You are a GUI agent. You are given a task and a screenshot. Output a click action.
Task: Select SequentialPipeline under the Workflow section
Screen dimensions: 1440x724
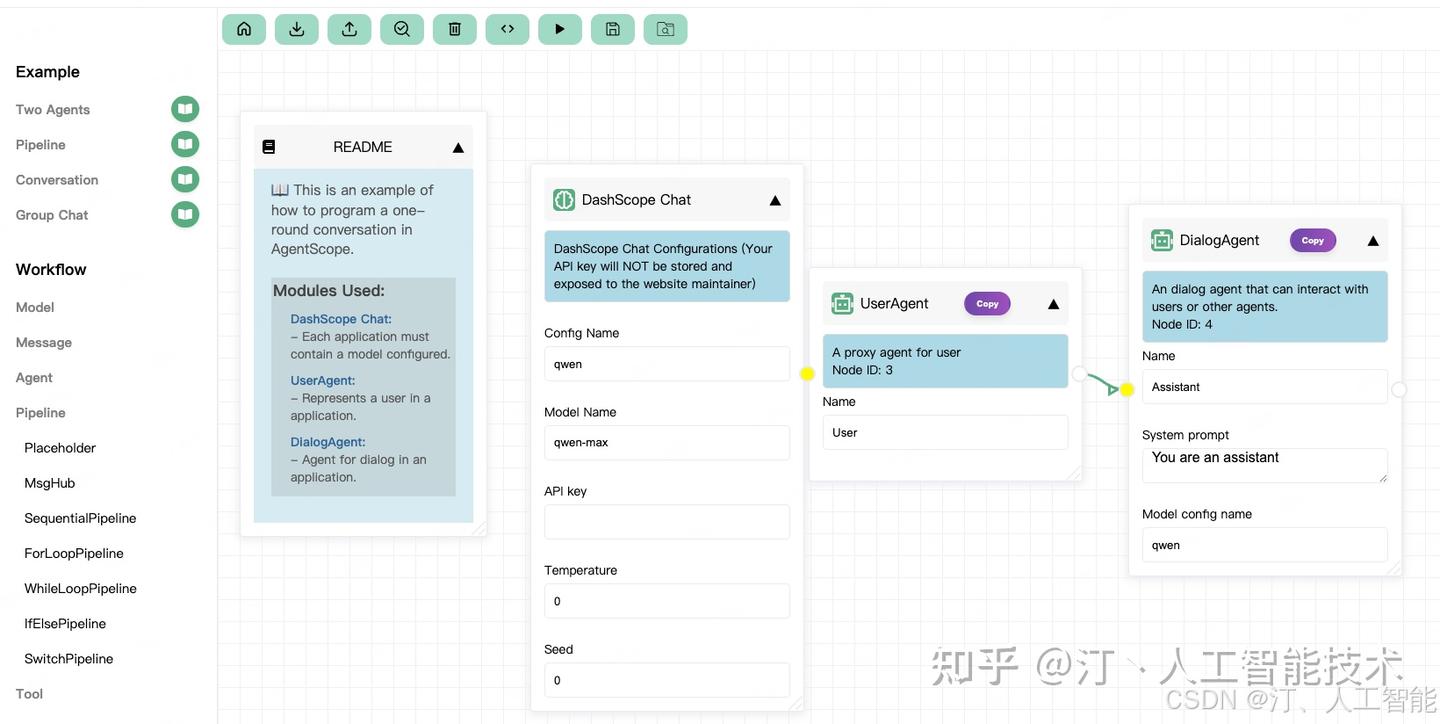click(80, 517)
